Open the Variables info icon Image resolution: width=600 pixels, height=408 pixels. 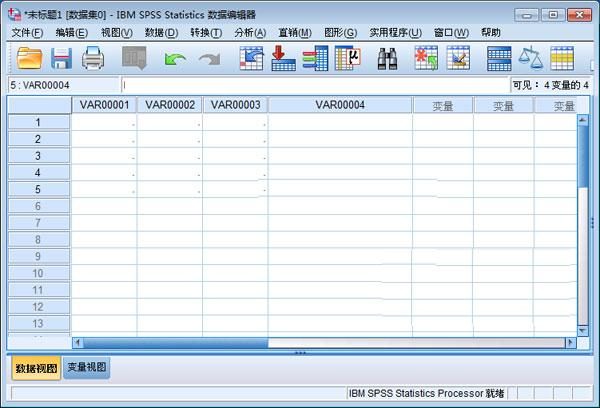coord(315,58)
